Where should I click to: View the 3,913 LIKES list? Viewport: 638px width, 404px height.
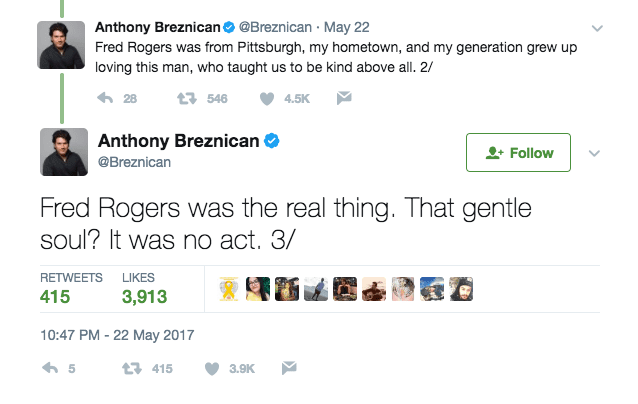tap(143, 288)
